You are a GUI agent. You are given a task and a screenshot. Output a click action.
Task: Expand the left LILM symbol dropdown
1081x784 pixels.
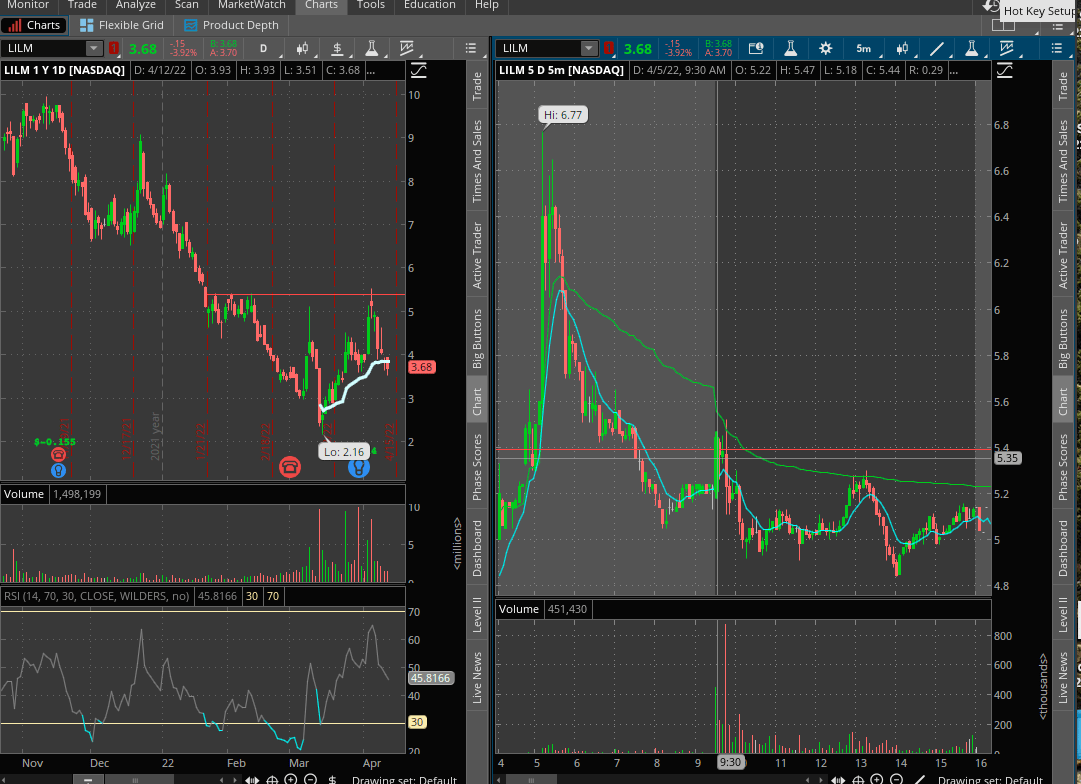[x=93, y=48]
